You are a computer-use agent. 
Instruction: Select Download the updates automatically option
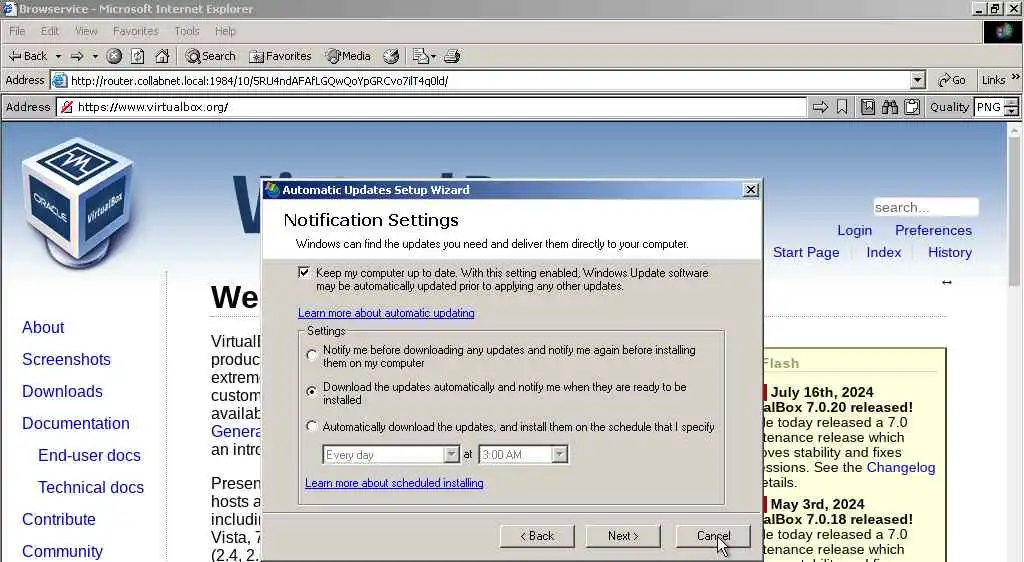pos(312,391)
